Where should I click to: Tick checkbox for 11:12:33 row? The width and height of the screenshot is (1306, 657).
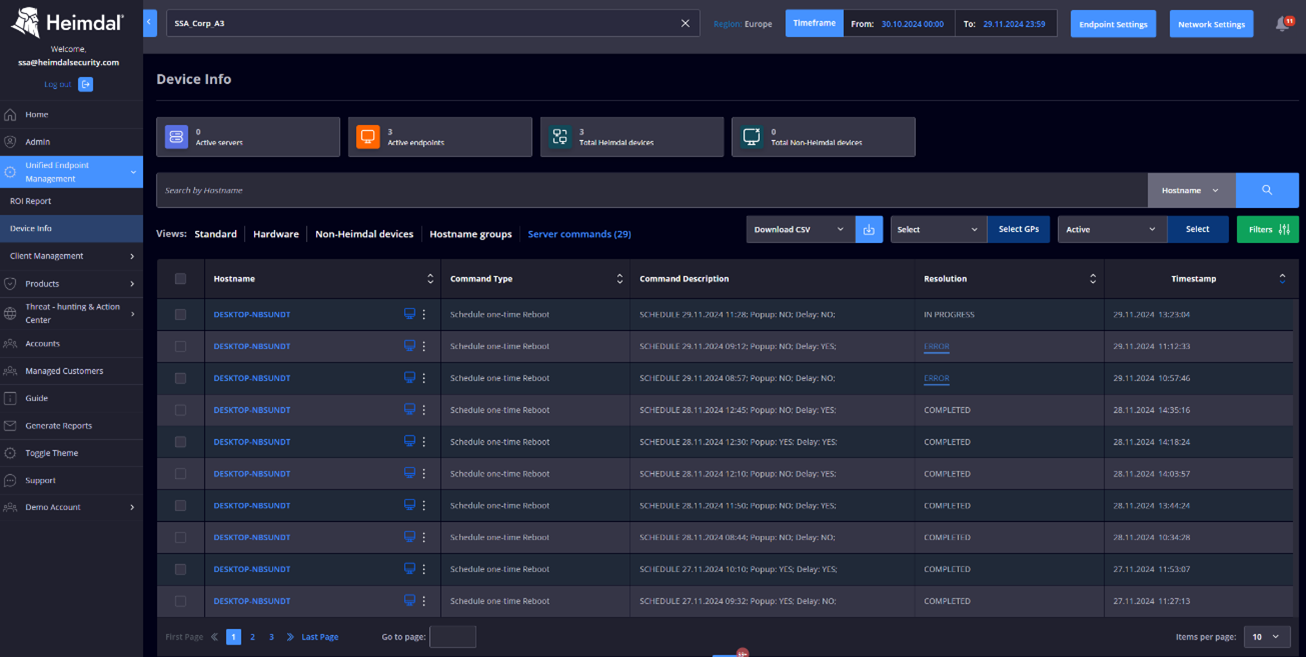pyautogui.click(x=180, y=346)
